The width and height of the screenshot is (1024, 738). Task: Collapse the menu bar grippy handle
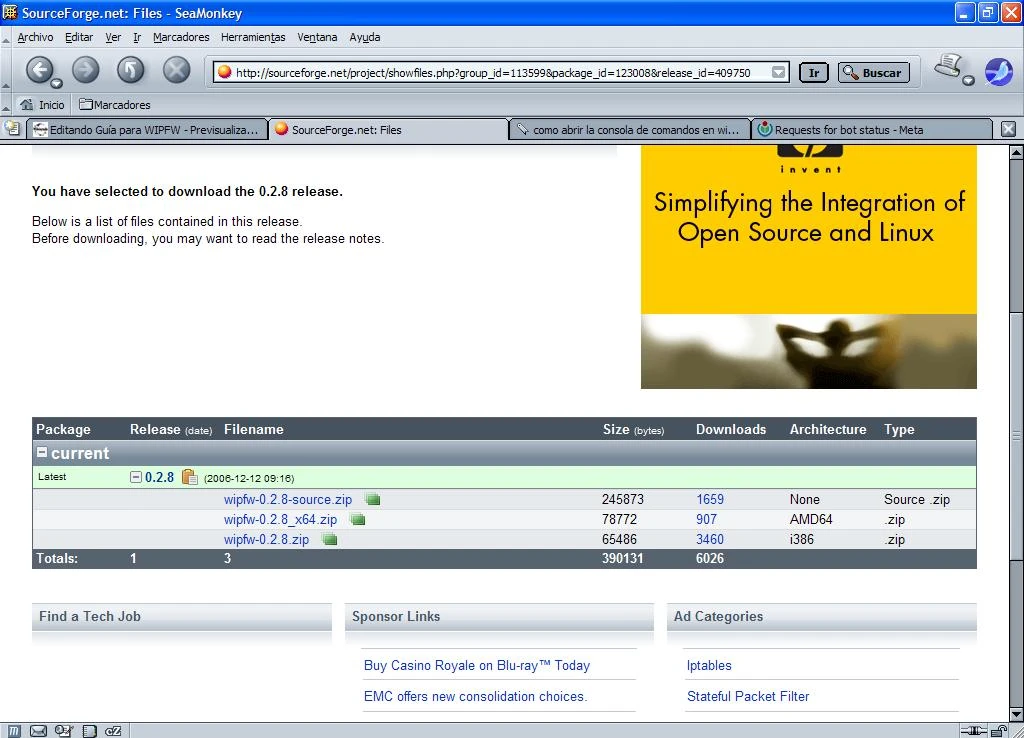(x=5, y=38)
